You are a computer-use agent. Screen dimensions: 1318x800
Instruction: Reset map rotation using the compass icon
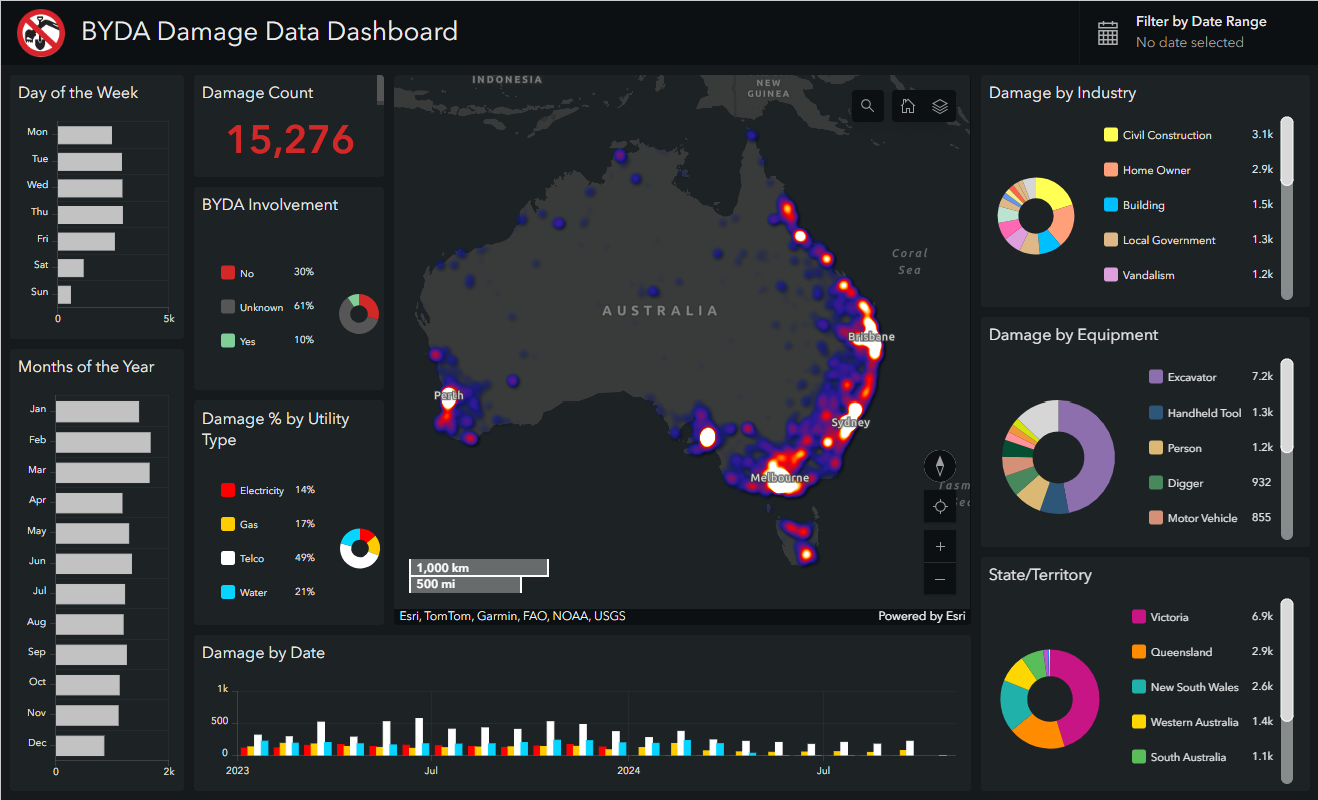point(939,465)
